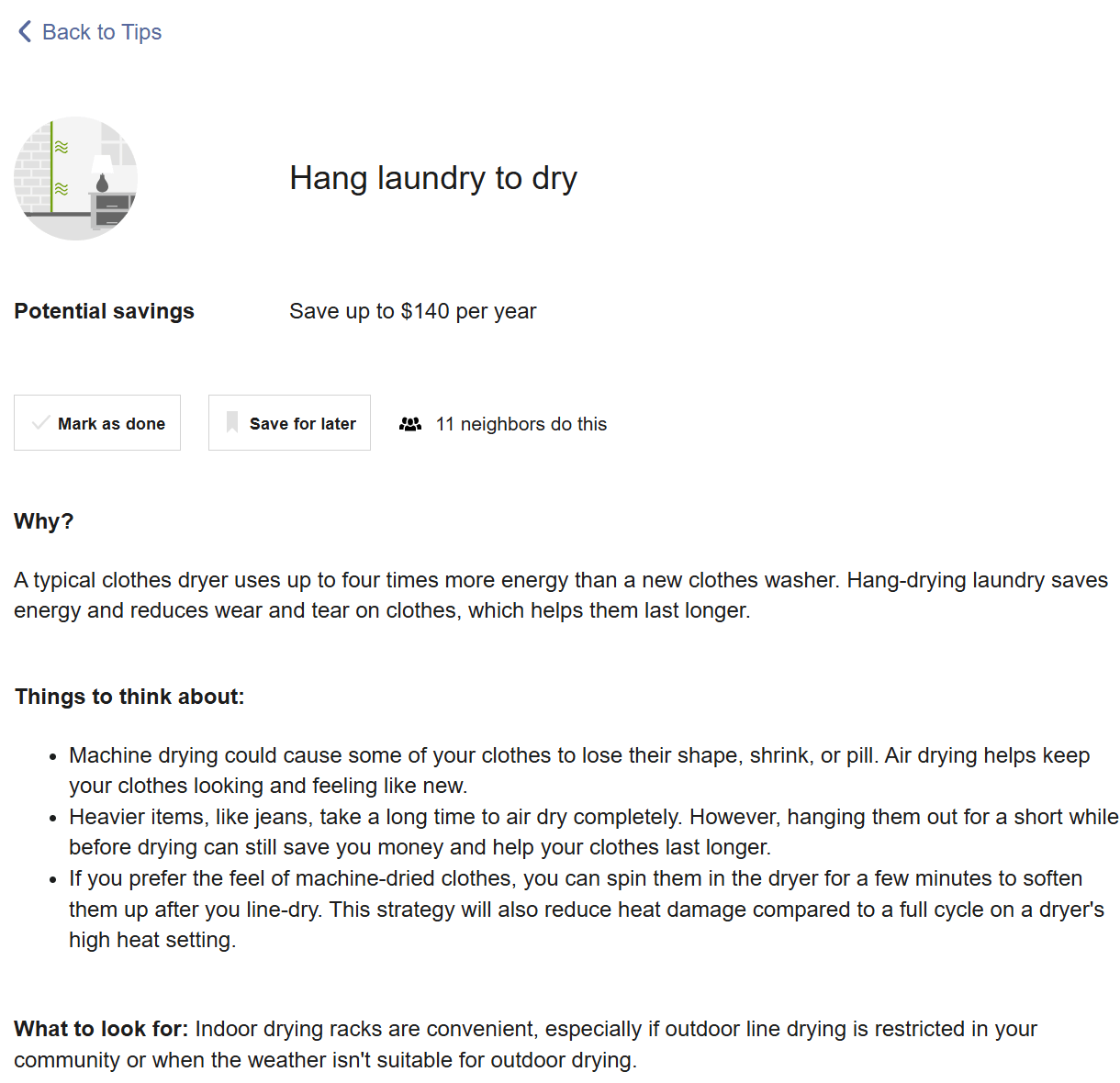Mark the hang-laundry tip as completed

coord(97,422)
